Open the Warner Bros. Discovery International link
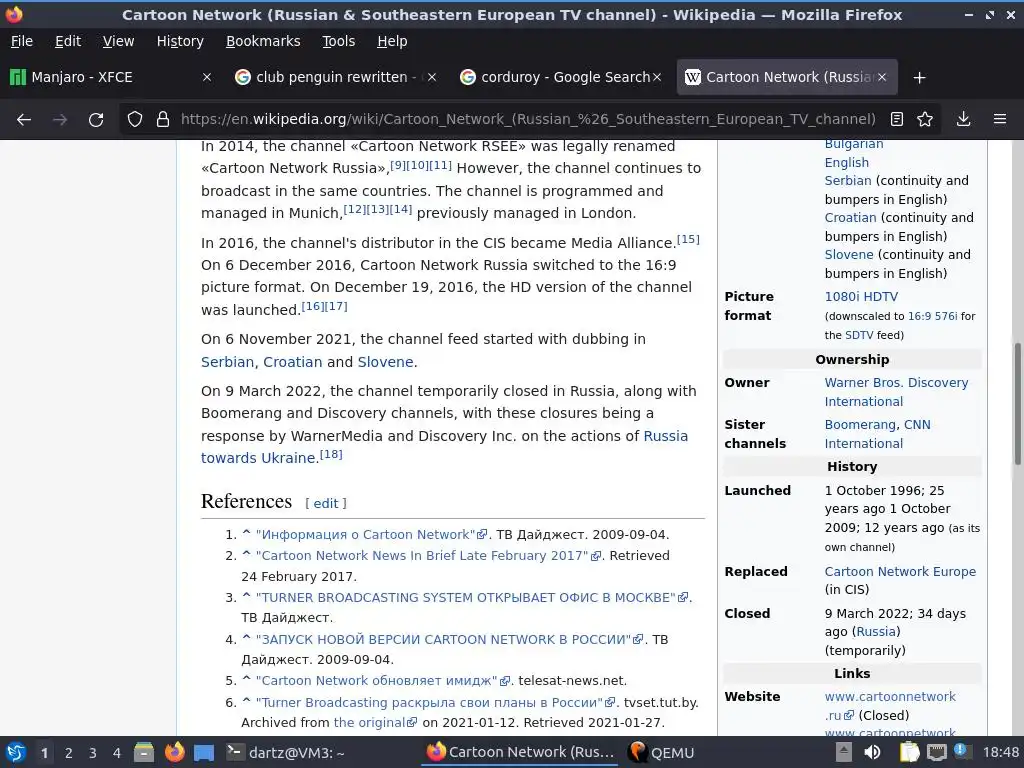The image size is (1024, 768). 896,392
